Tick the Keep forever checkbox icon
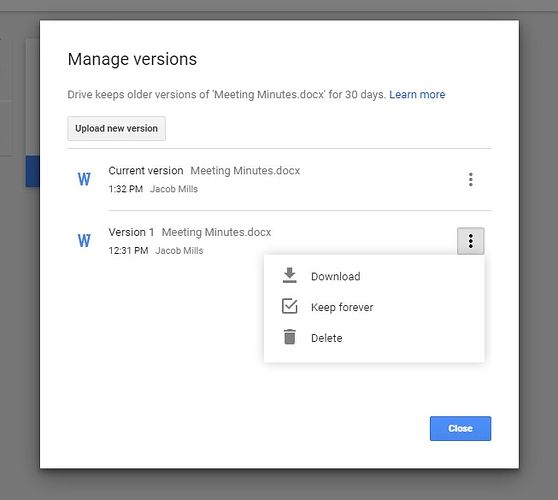Screen dimensions: 558x500 pos(290,306)
